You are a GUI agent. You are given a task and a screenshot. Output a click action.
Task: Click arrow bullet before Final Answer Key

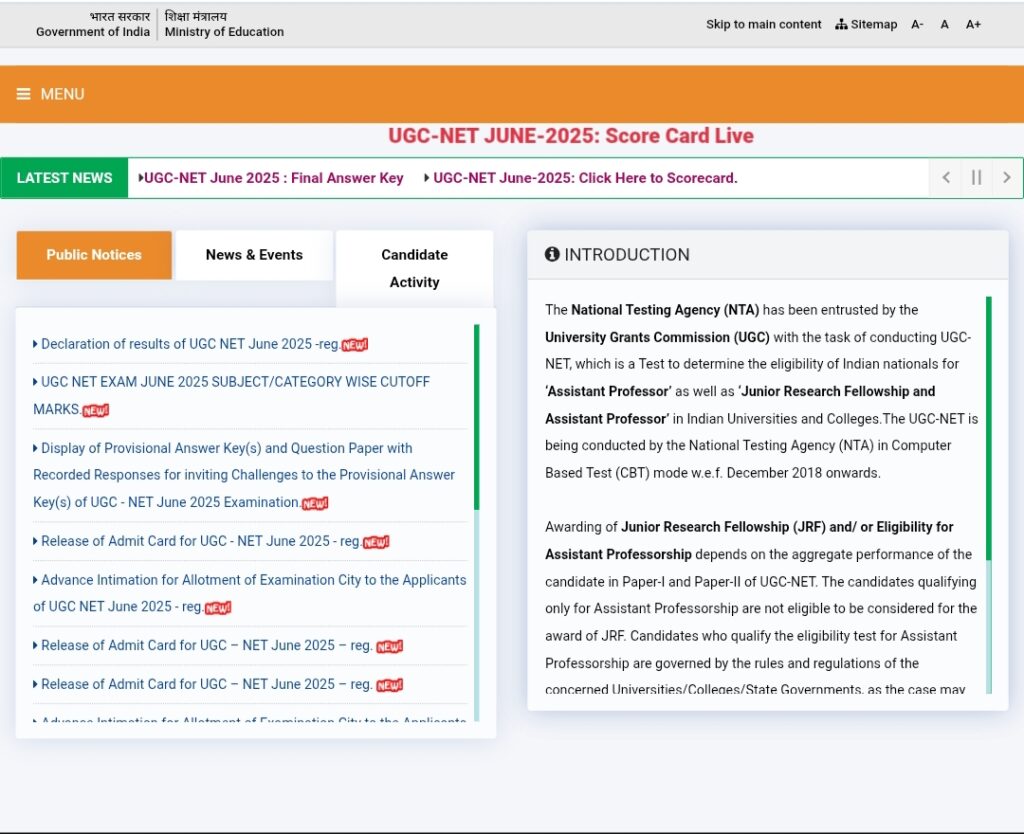coord(140,178)
